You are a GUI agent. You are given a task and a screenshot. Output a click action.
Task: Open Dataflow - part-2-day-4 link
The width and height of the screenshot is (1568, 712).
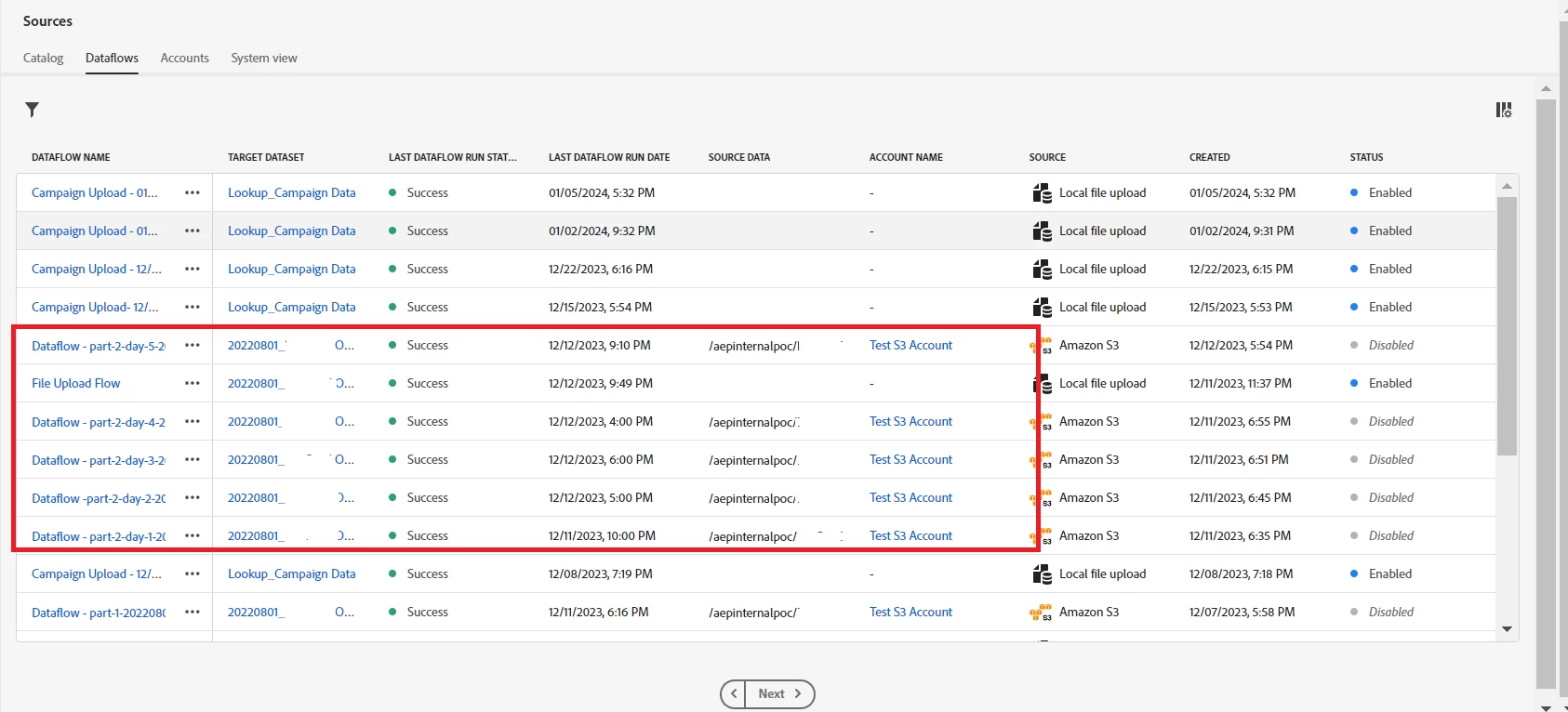click(99, 421)
